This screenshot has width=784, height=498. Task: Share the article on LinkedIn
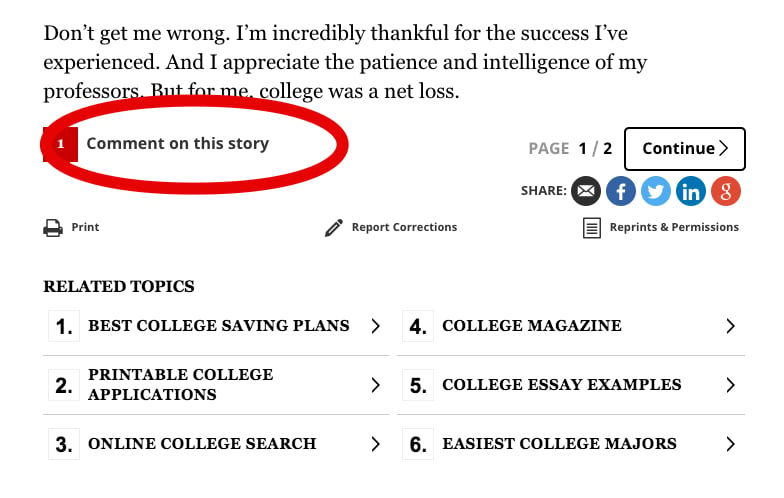(690, 191)
